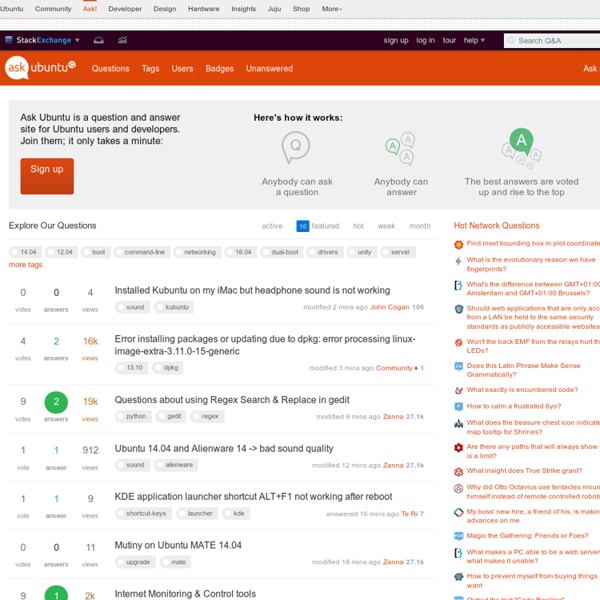Open 'Mutiny on Ubuntu MATE 14.04' question
This screenshot has width=600, height=600.
[178, 545]
